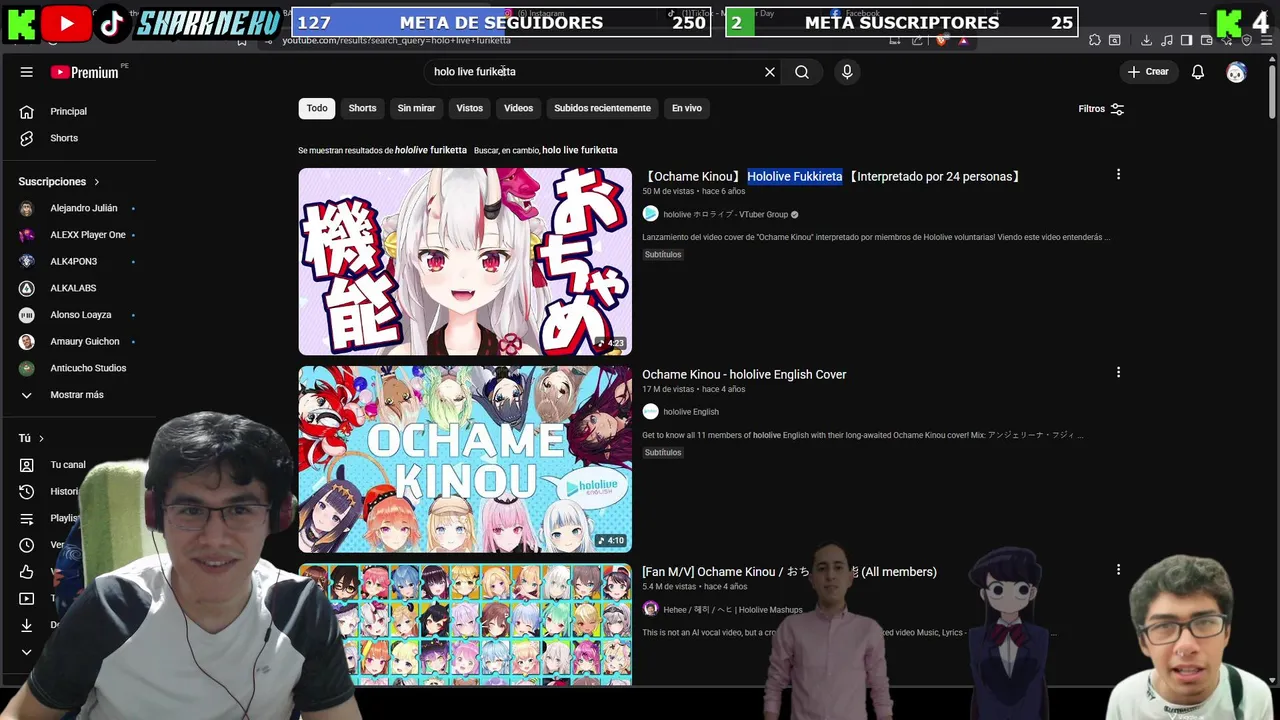Open the account avatar menu

pyautogui.click(x=1236, y=72)
